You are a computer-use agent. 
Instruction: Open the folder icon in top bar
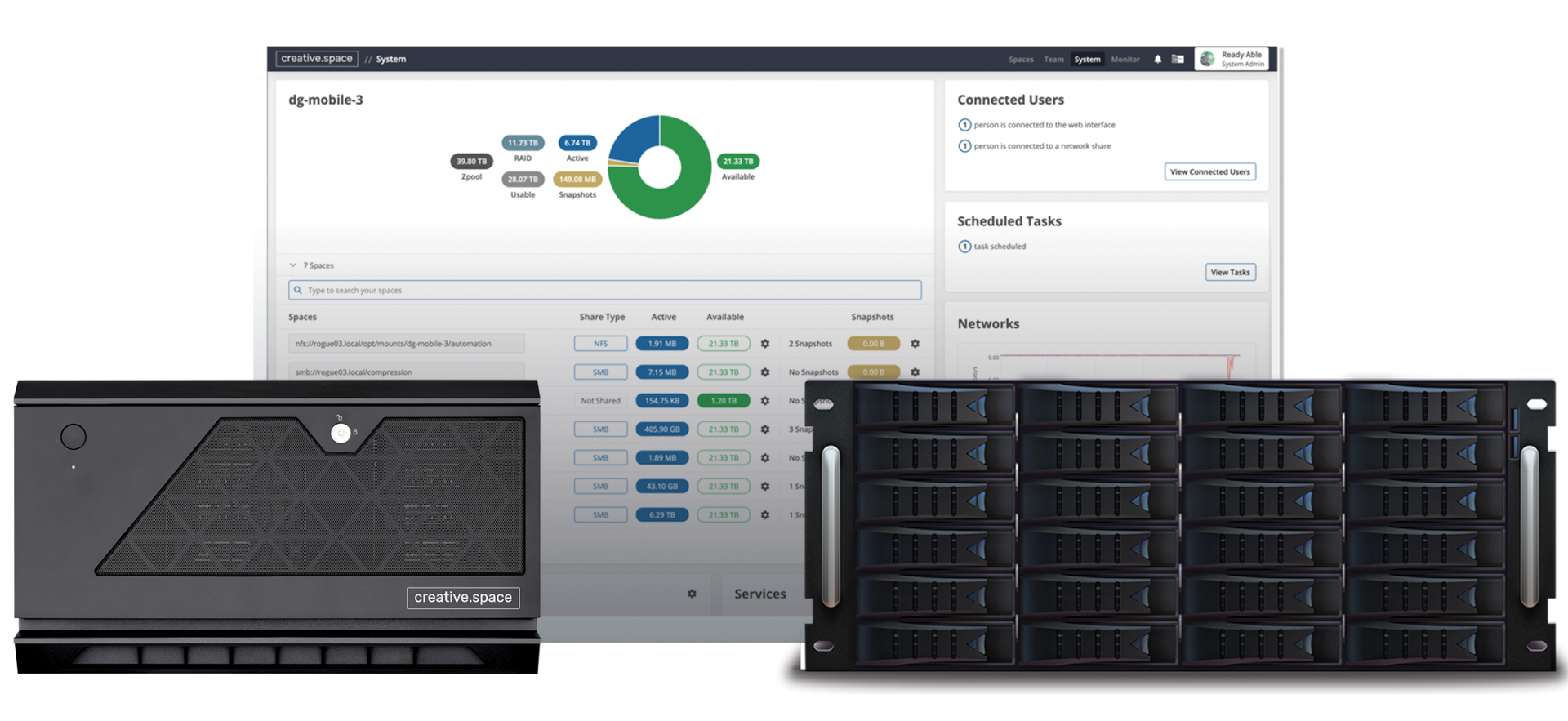(x=1178, y=59)
